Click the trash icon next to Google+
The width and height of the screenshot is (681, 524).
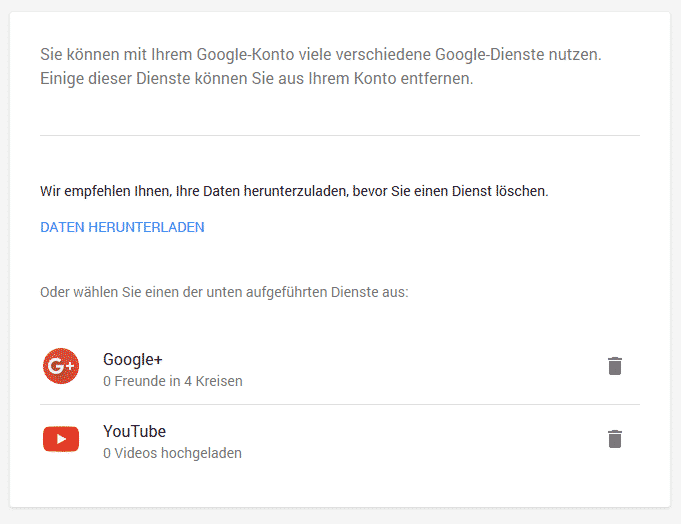coord(615,366)
